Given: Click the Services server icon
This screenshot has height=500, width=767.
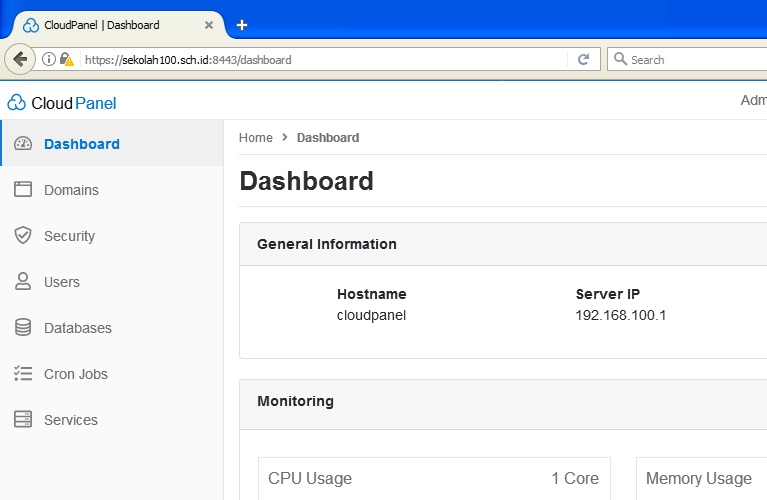Looking at the screenshot, I should pyautogui.click(x=23, y=420).
